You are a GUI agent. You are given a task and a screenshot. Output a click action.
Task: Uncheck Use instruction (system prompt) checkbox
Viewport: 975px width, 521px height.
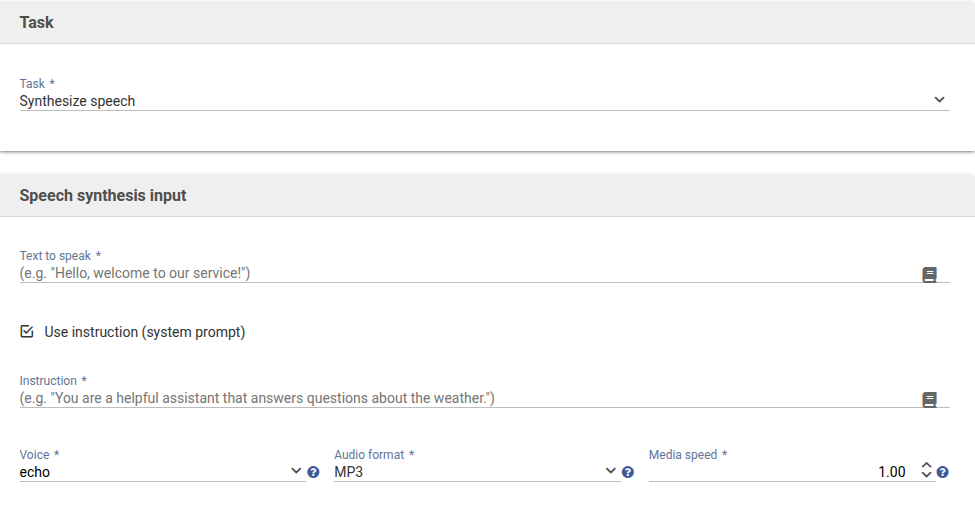[x=27, y=331]
